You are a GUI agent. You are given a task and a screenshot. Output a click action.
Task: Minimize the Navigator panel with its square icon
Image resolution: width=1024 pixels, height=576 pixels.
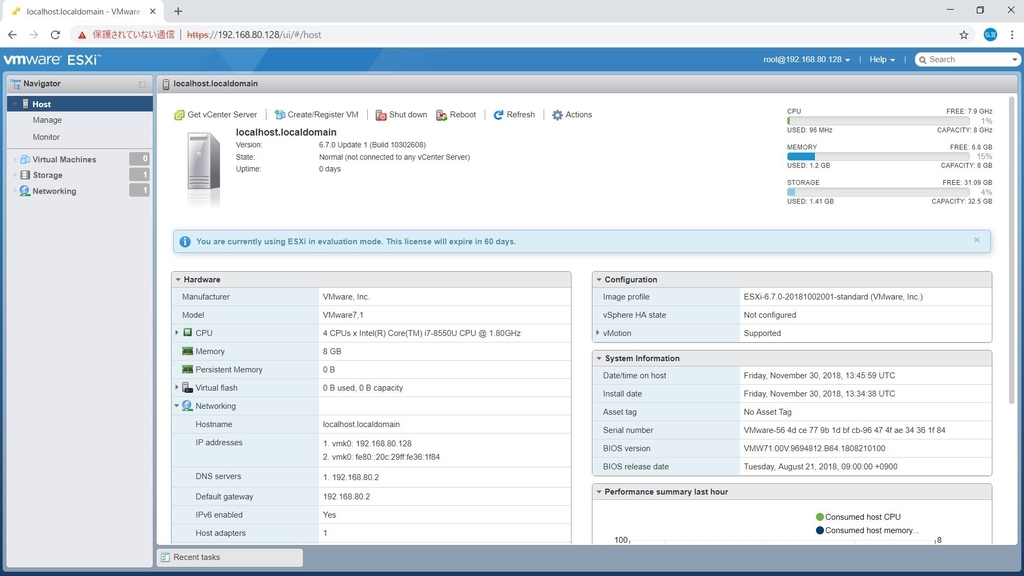[x=142, y=84]
